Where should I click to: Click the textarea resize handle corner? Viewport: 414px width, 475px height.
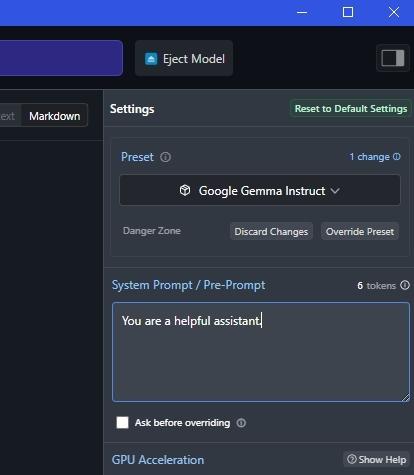(405, 398)
